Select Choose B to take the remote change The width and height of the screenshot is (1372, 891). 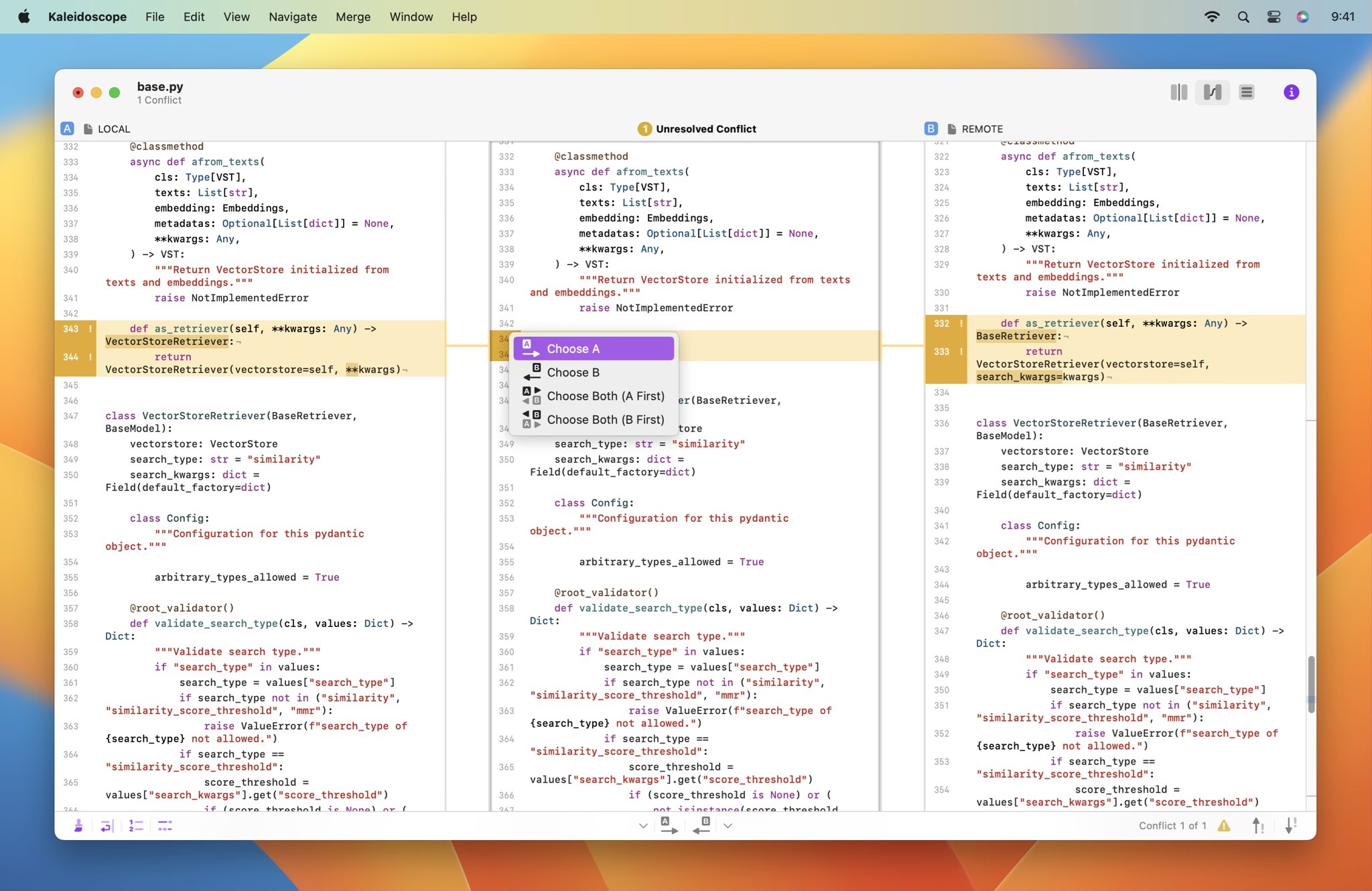point(573,372)
